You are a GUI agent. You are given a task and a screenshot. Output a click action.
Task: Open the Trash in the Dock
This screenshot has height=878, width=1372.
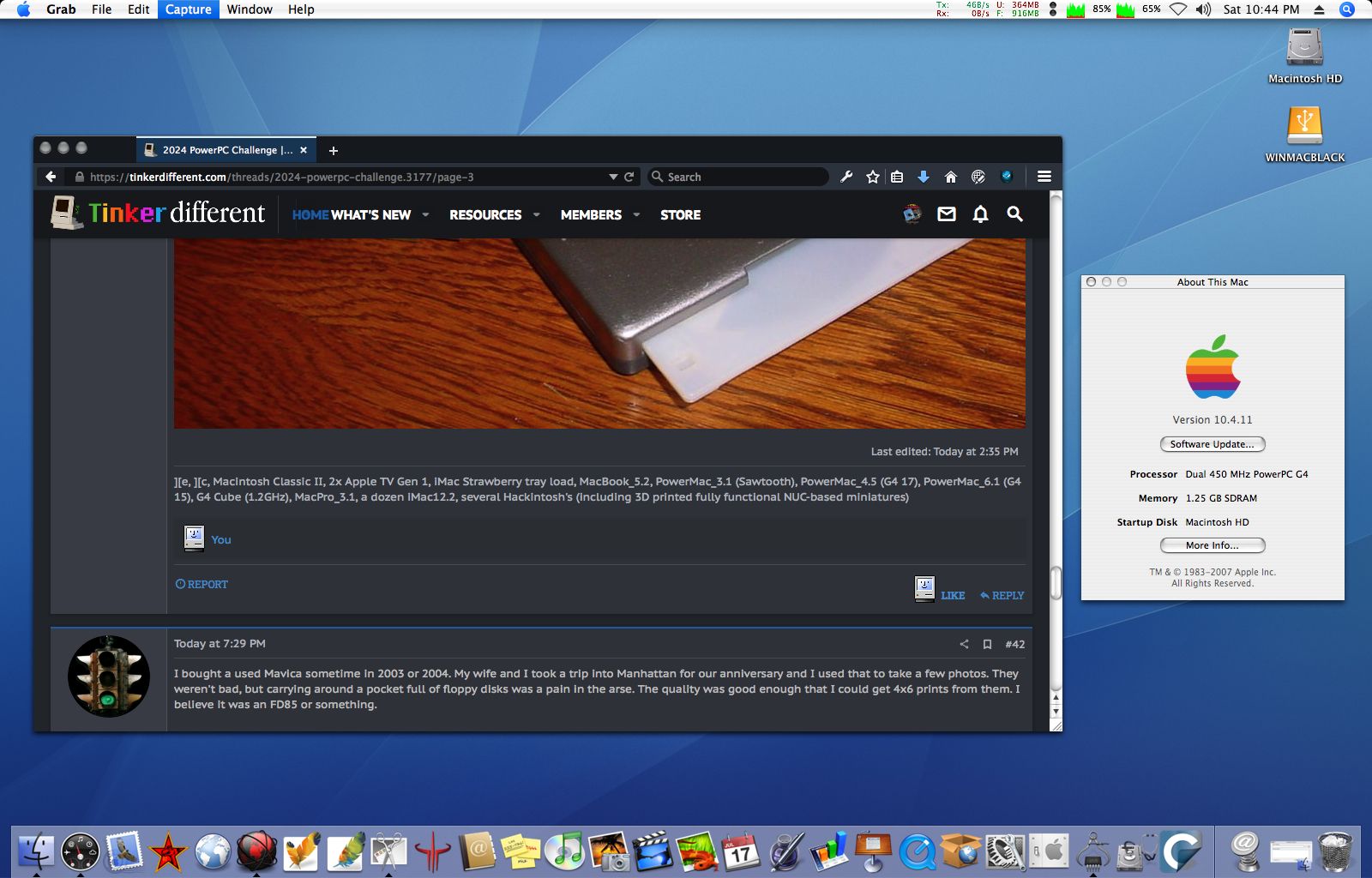click(1335, 852)
